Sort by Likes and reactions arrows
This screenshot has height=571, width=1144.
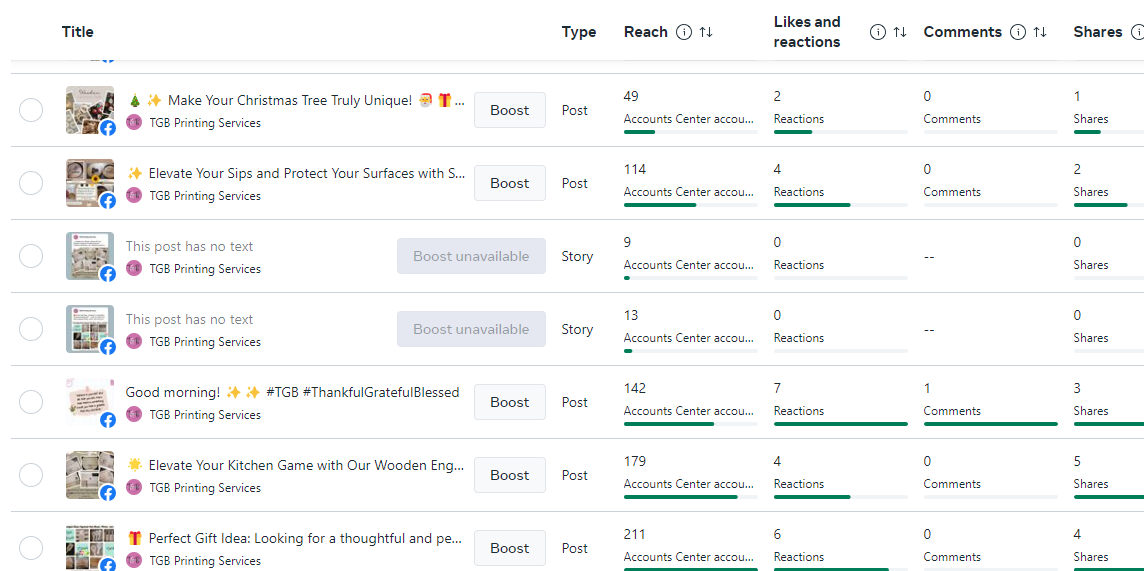(x=900, y=32)
